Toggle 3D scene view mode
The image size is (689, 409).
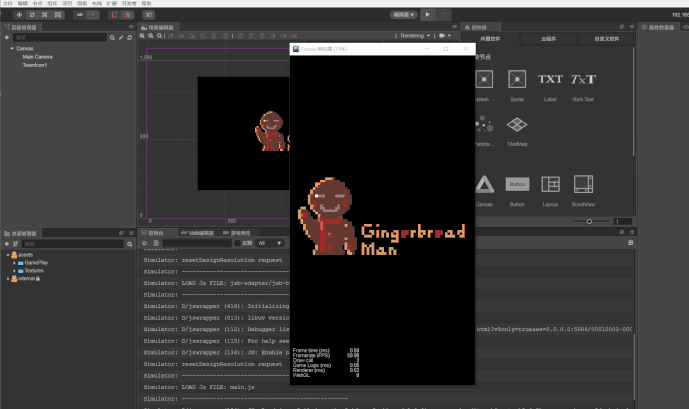pos(149,14)
